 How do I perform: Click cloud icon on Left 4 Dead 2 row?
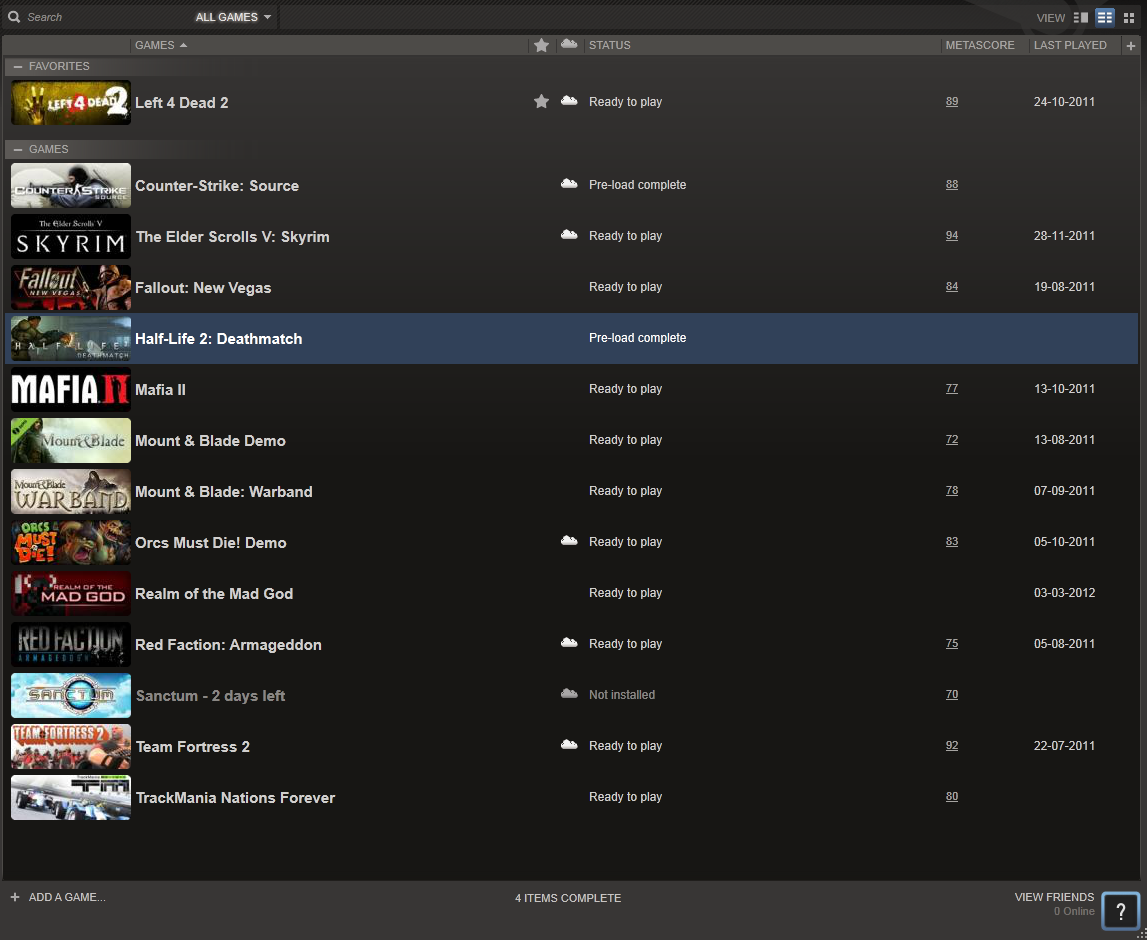click(x=569, y=101)
